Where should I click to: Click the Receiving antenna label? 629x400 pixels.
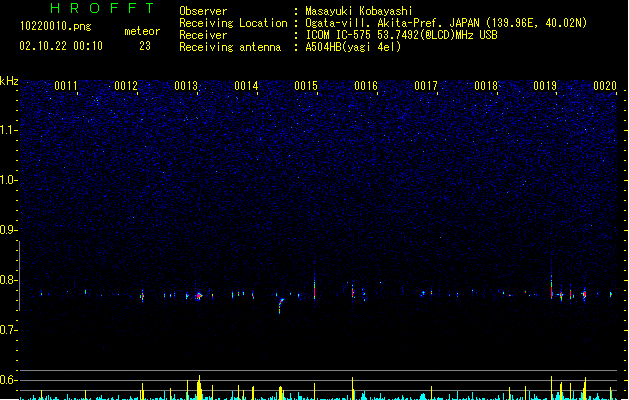click(x=230, y=47)
